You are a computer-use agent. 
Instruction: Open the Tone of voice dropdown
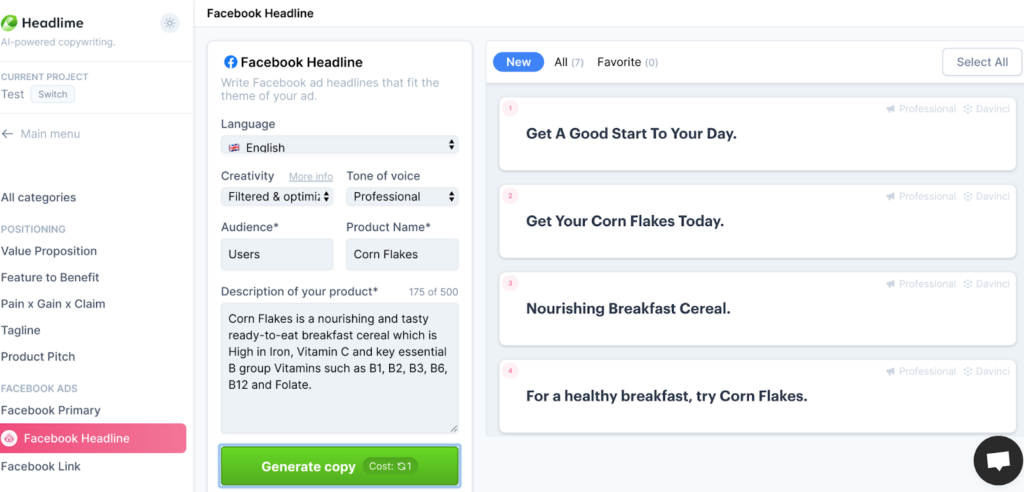pyautogui.click(x=402, y=197)
